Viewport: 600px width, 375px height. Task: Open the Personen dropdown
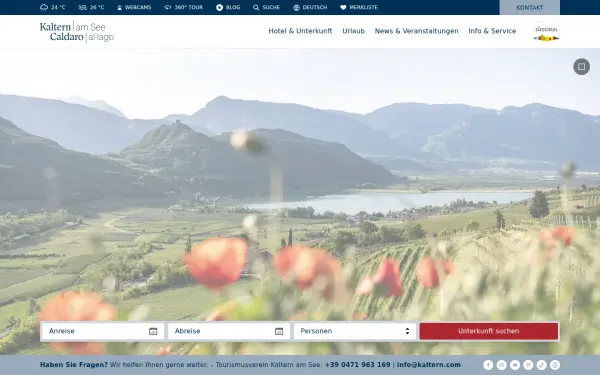coord(355,331)
